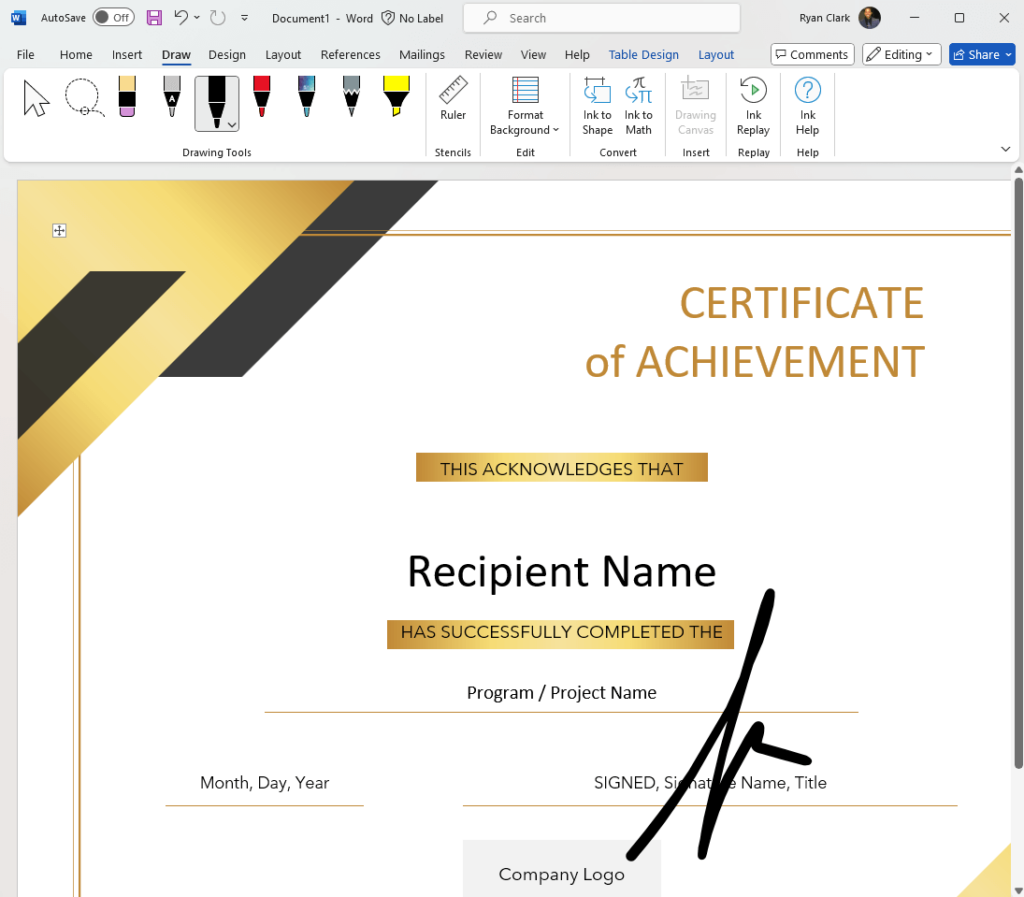
Task: Select the galaxy pen
Action: 306,97
